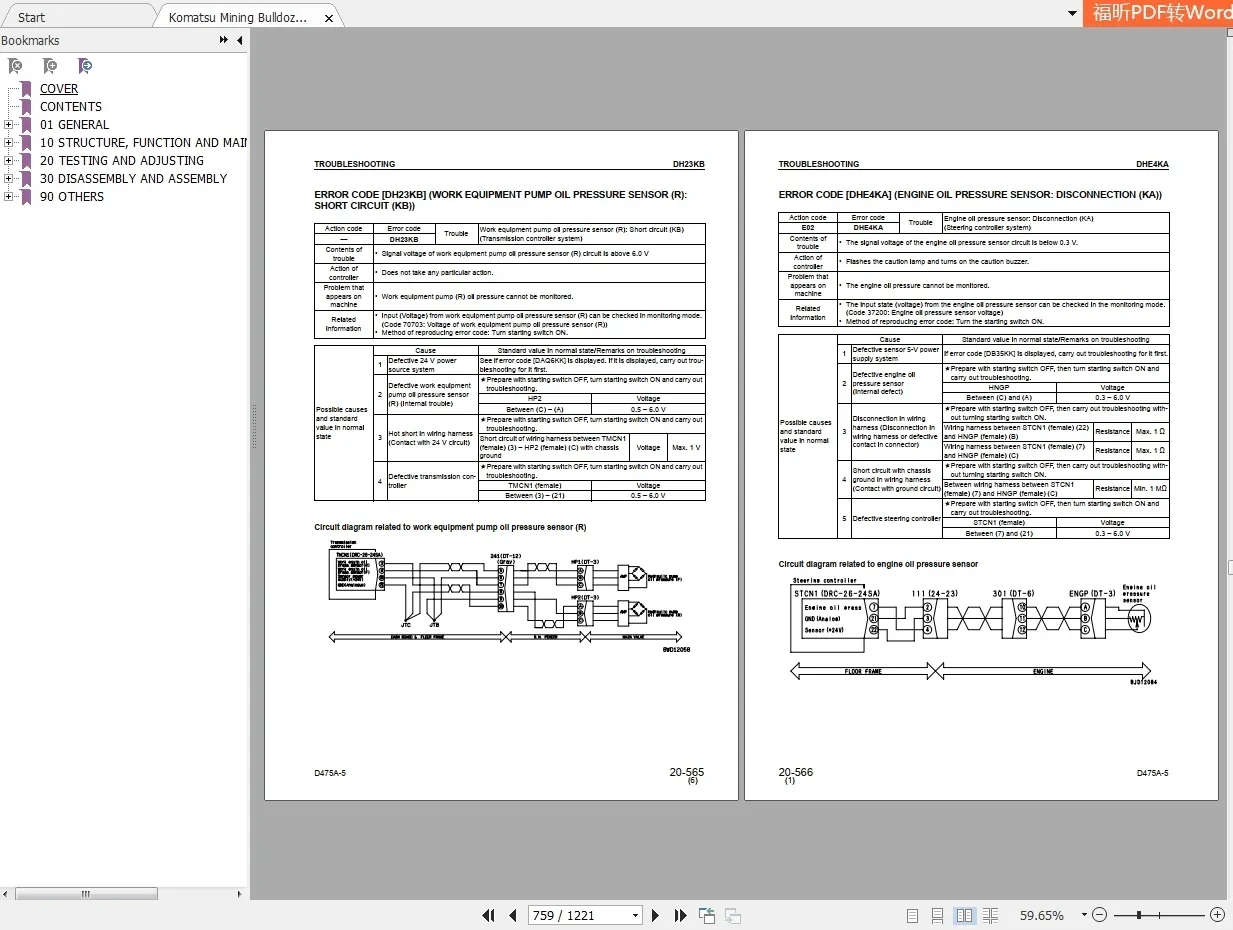Click the PDF to Word banner button
The height and width of the screenshot is (930, 1233).
click(x=1158, y=13)
